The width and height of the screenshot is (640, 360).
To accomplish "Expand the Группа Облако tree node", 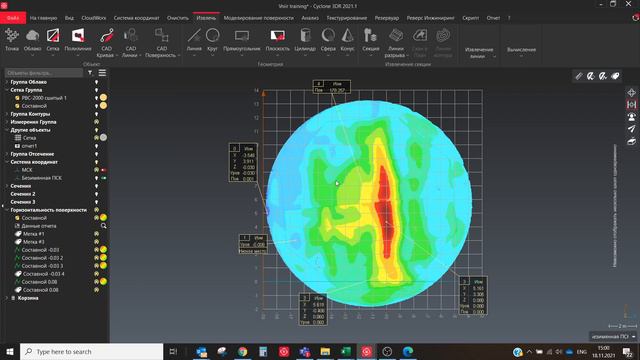I will pos(7,82).
